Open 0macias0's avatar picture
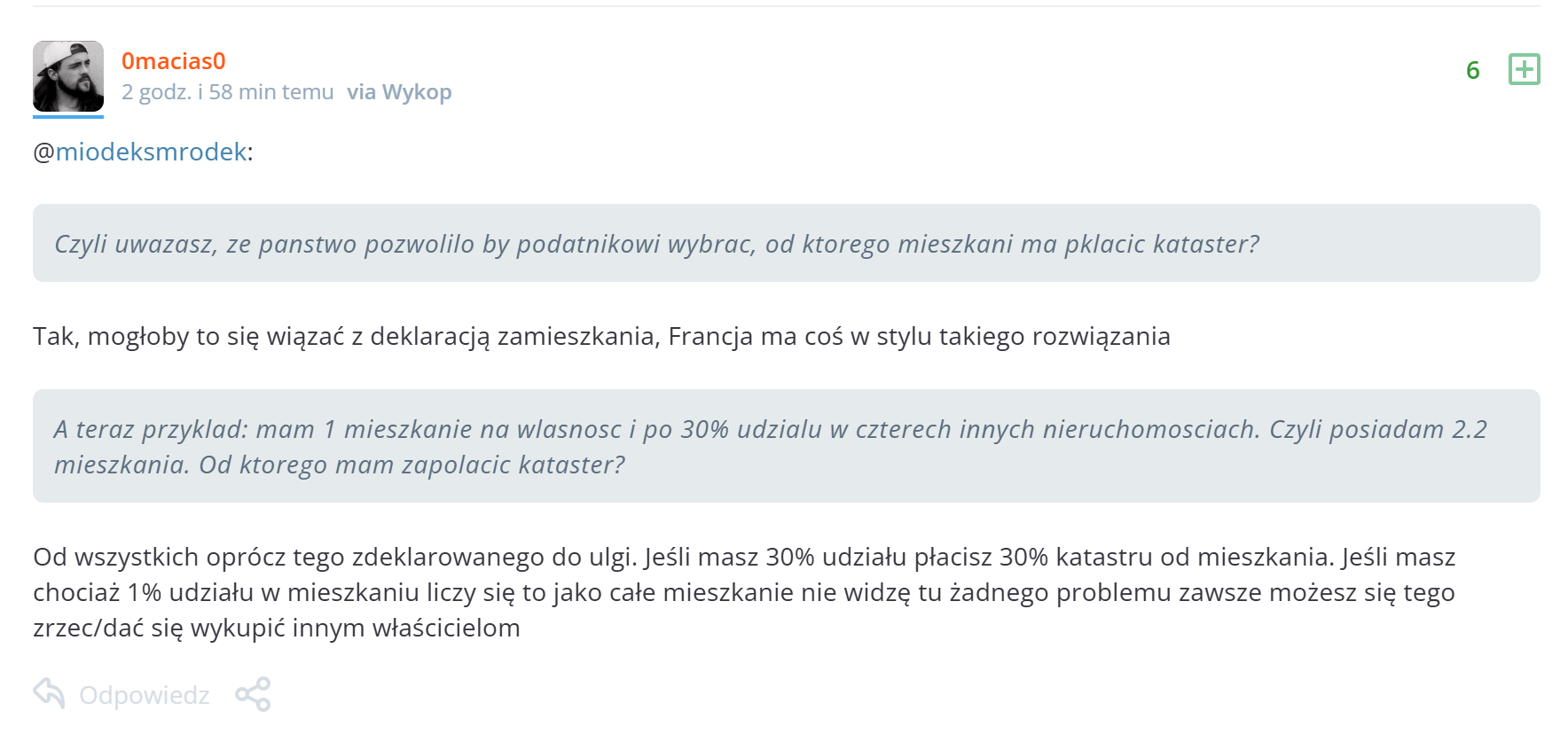 68,76
